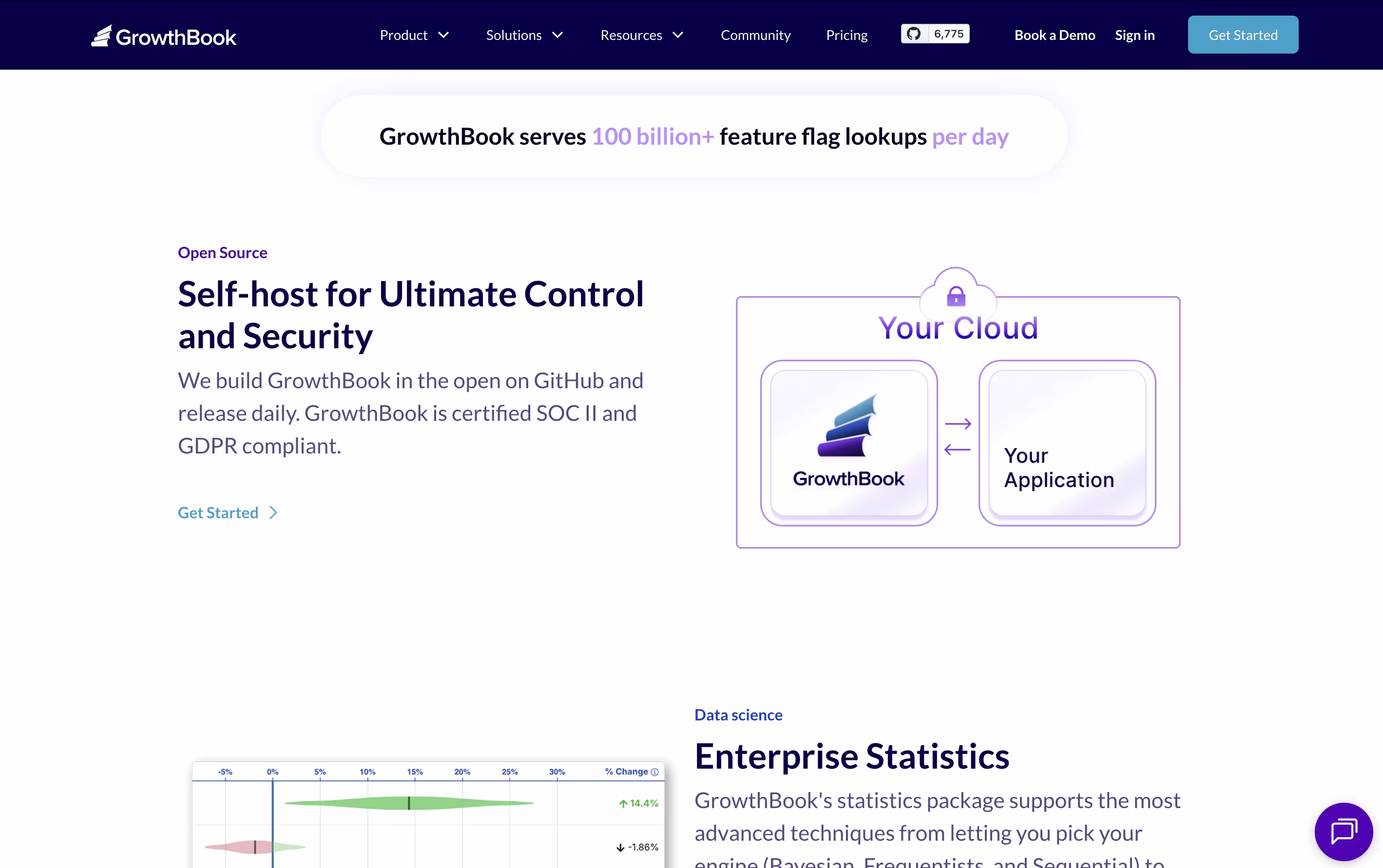Image resolution: width=1383 pixels, height=868 pixels.
Task: Click the 0% axis label on chart
Action: 273,772
